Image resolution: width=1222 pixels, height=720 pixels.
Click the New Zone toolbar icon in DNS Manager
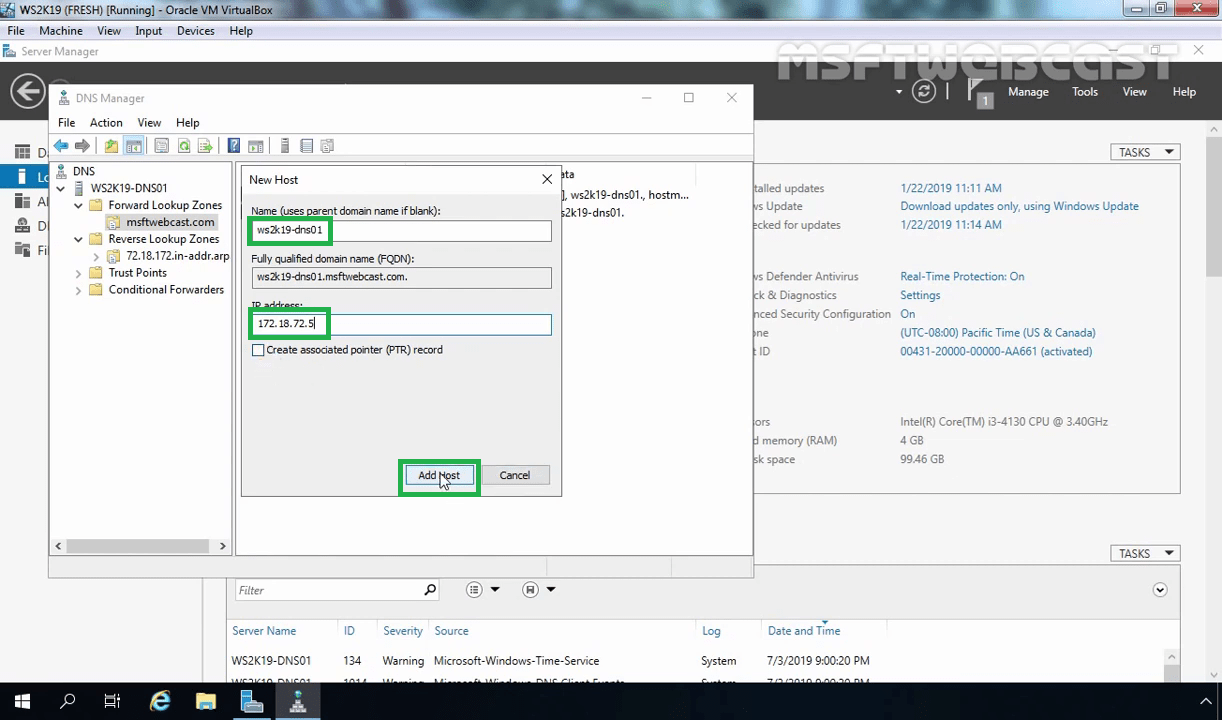click(327, 146)
